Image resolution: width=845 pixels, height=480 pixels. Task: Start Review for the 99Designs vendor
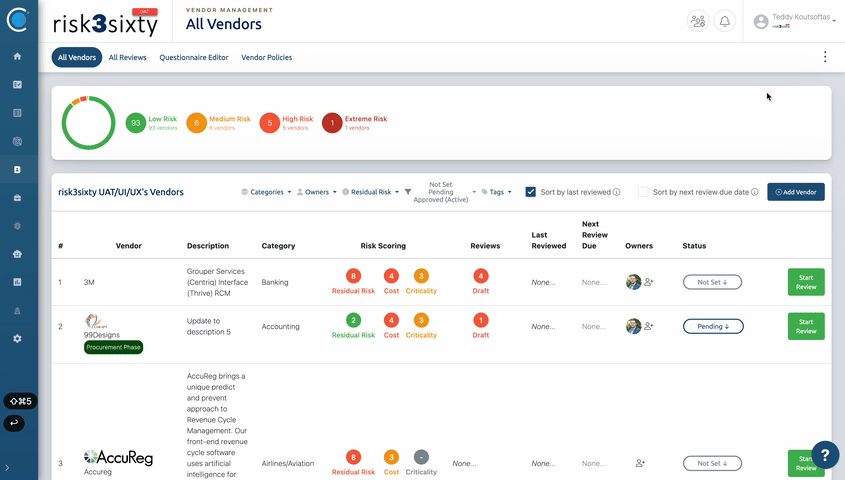click(x=806, y=326)
